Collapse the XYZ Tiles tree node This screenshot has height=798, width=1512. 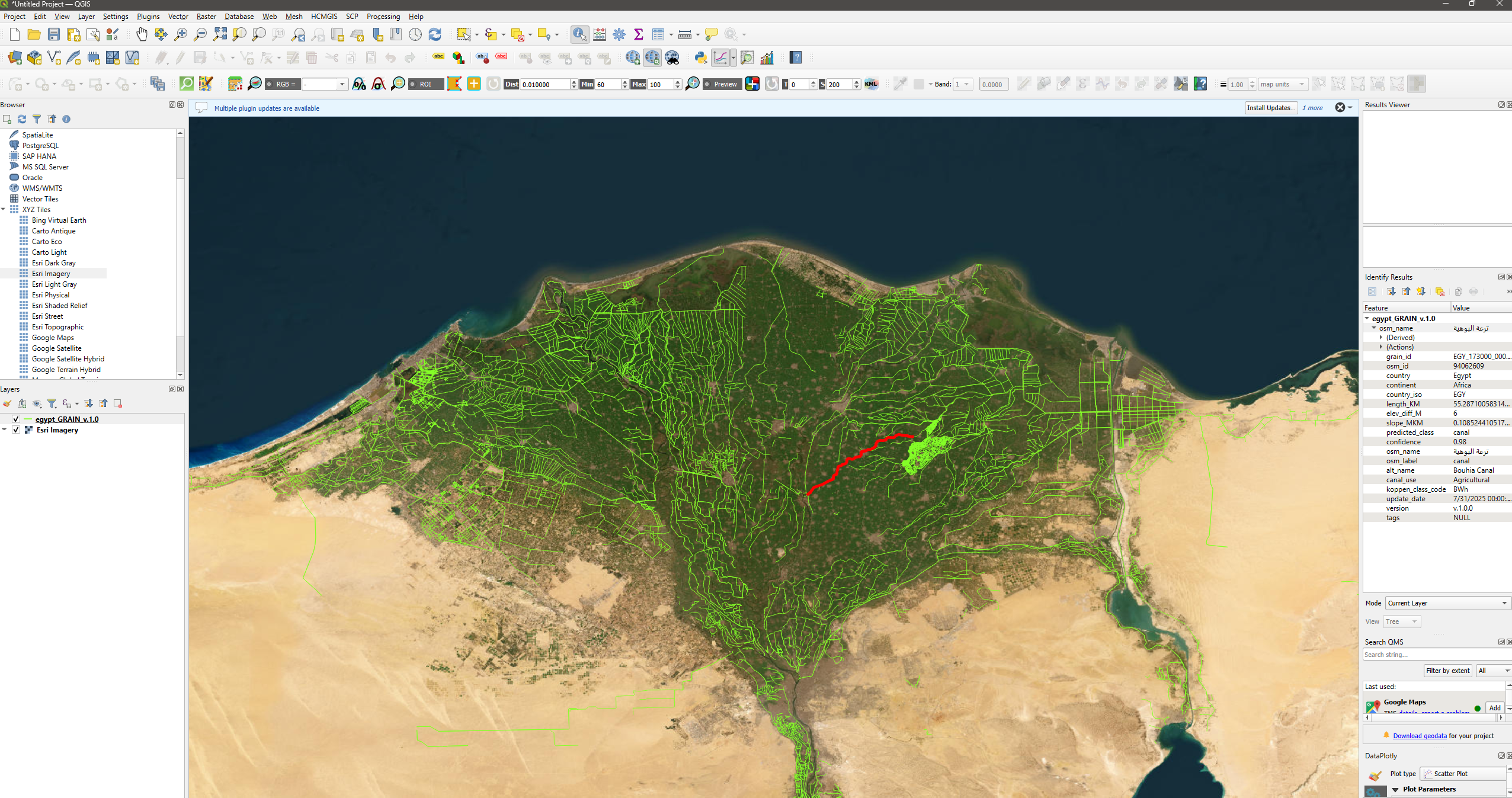pos(4,210)
